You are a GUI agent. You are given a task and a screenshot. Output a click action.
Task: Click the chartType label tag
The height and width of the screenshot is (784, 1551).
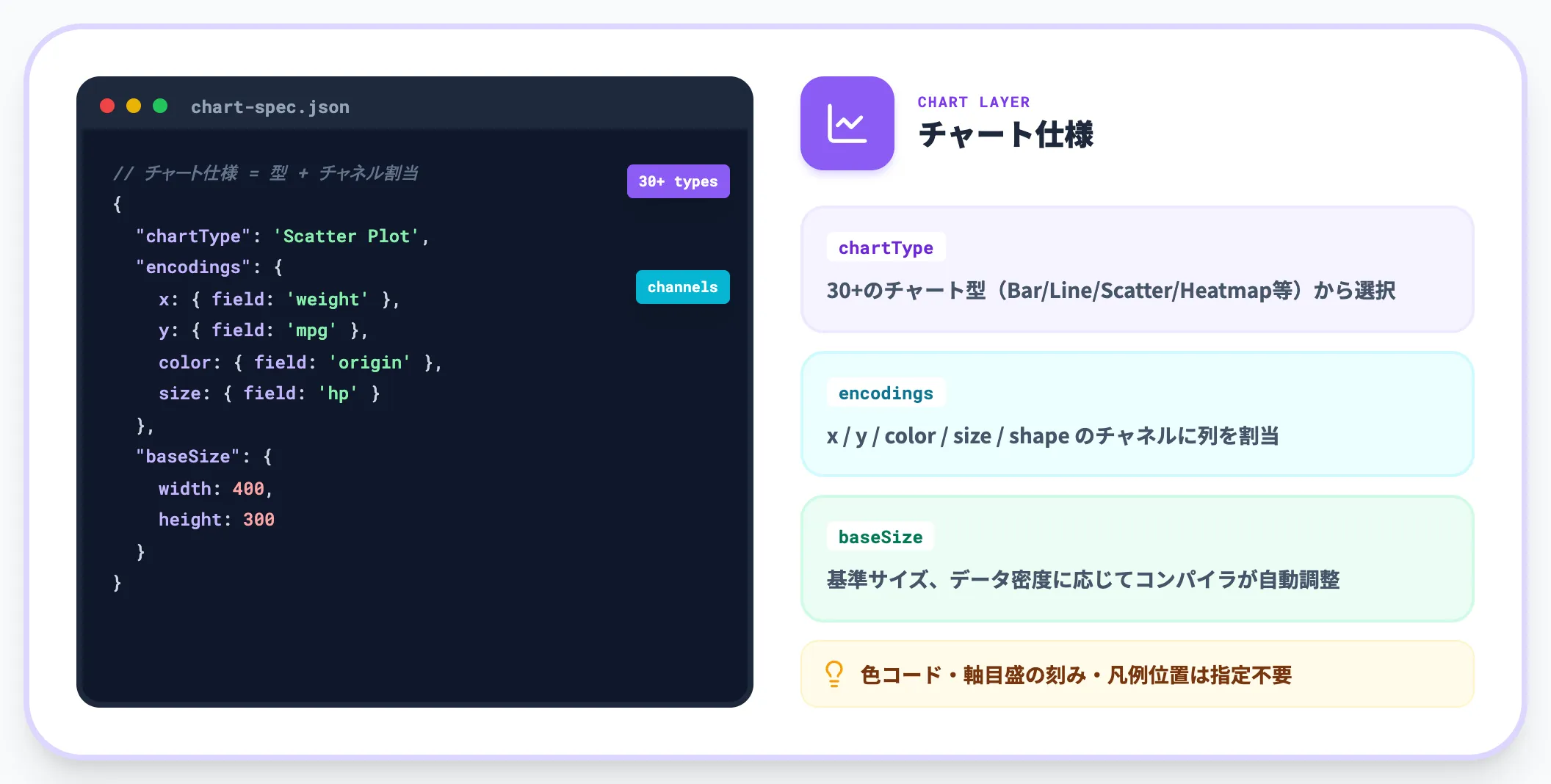[x=886, y=247]
